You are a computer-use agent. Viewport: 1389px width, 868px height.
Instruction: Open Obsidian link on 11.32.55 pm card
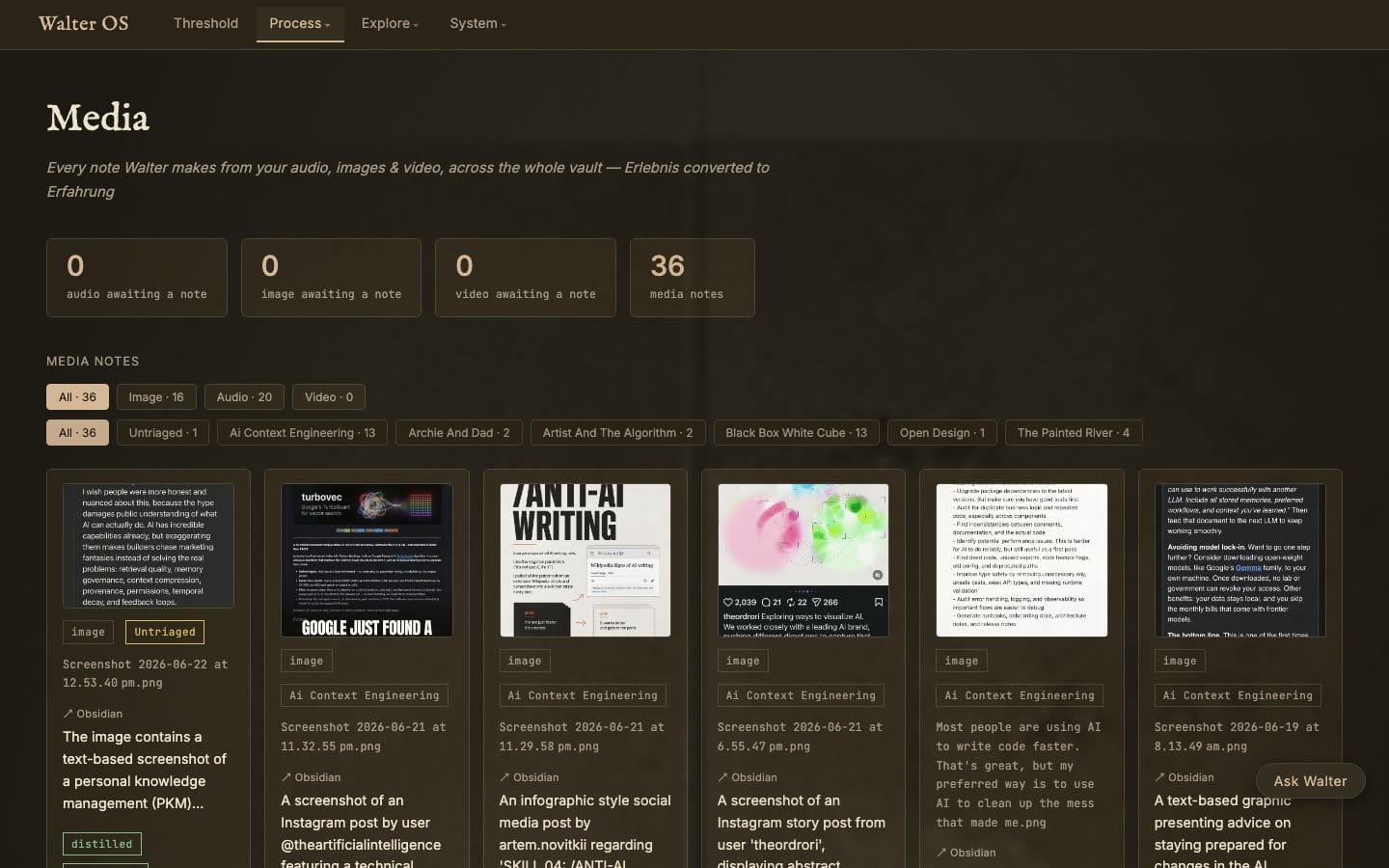click(x=311, y=777)
